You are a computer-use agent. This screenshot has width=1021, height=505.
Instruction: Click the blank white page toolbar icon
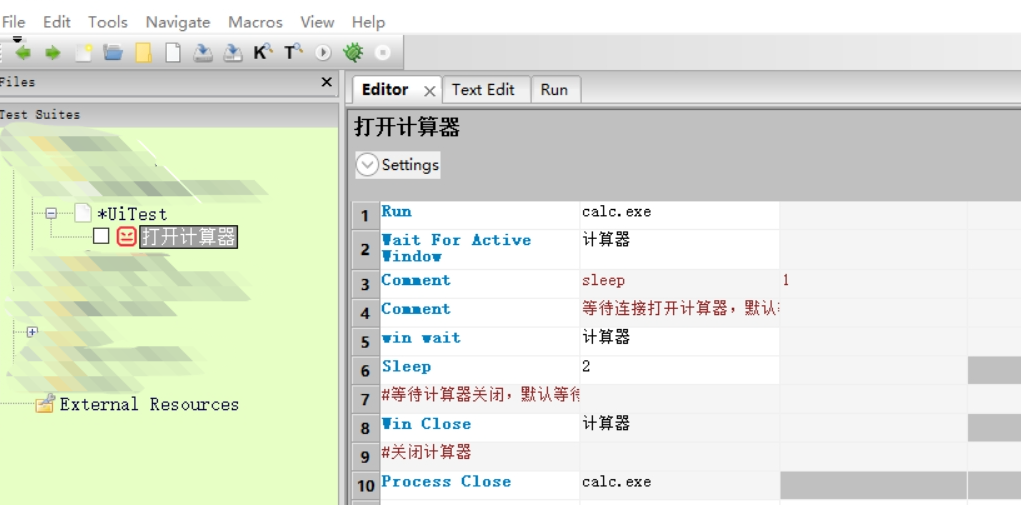coord(173,53)
